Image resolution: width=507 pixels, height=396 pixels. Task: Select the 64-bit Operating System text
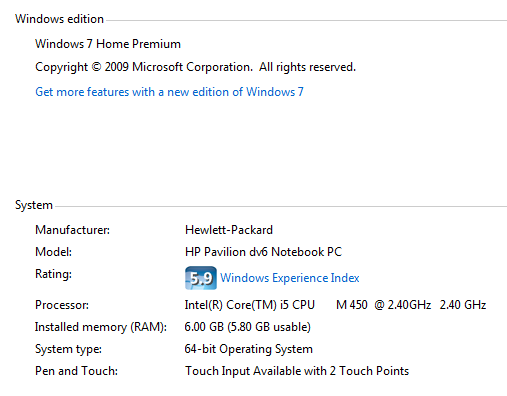pyautogui.click(x=249, y=349)
